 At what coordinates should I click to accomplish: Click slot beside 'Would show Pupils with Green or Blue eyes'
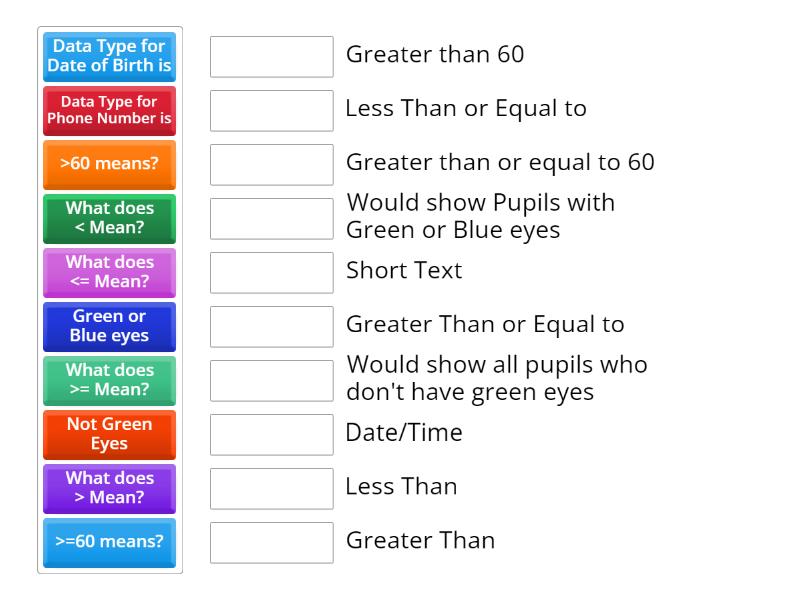click(x=272, y=219)
